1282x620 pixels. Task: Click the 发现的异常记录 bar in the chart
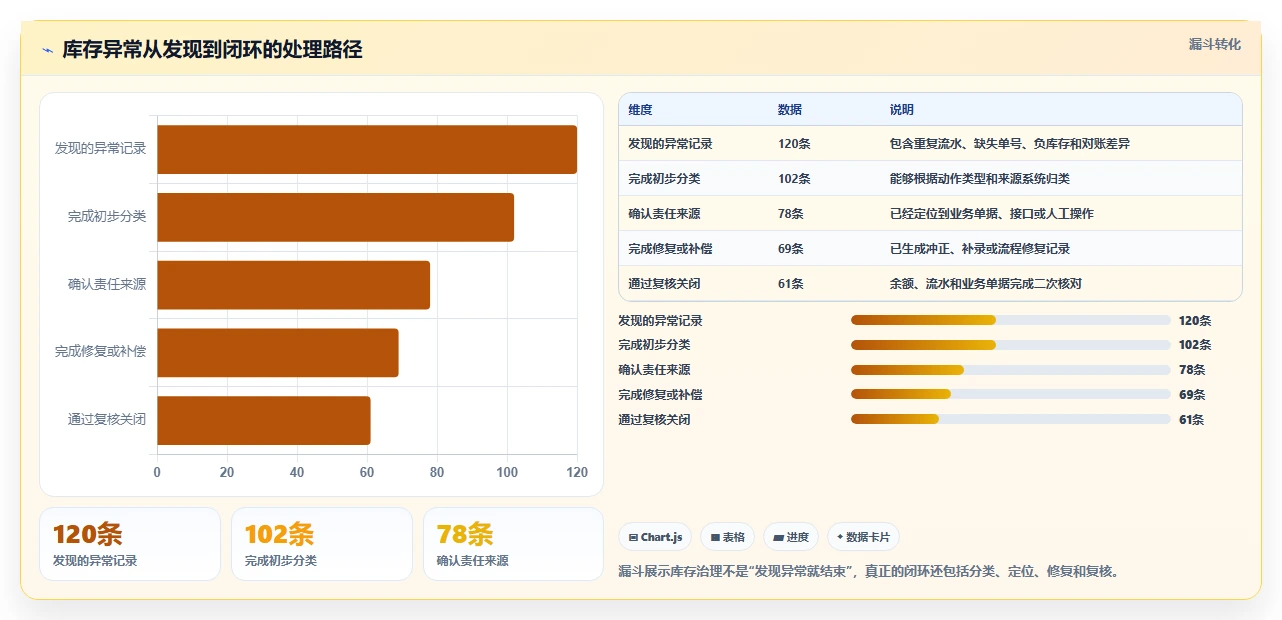coord(367,149)
